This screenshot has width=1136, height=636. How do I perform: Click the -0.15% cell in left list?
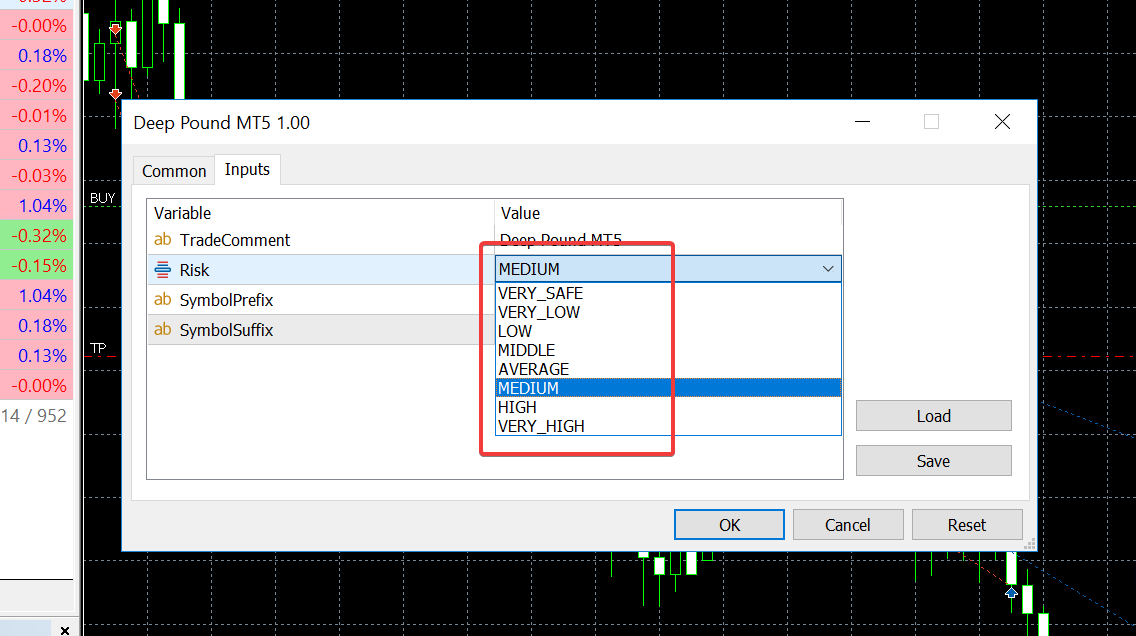tap(38, 266)
